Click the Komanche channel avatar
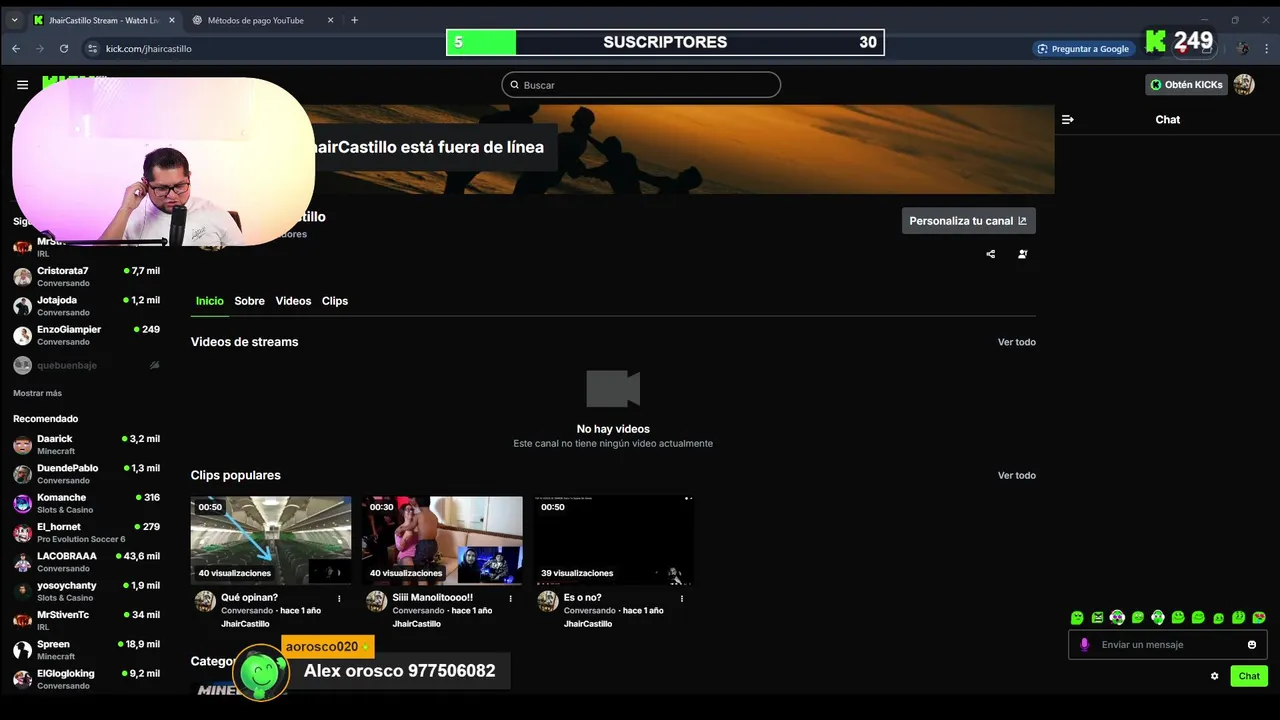Viewport: 1280px width, 720px height. pos(22,504)
